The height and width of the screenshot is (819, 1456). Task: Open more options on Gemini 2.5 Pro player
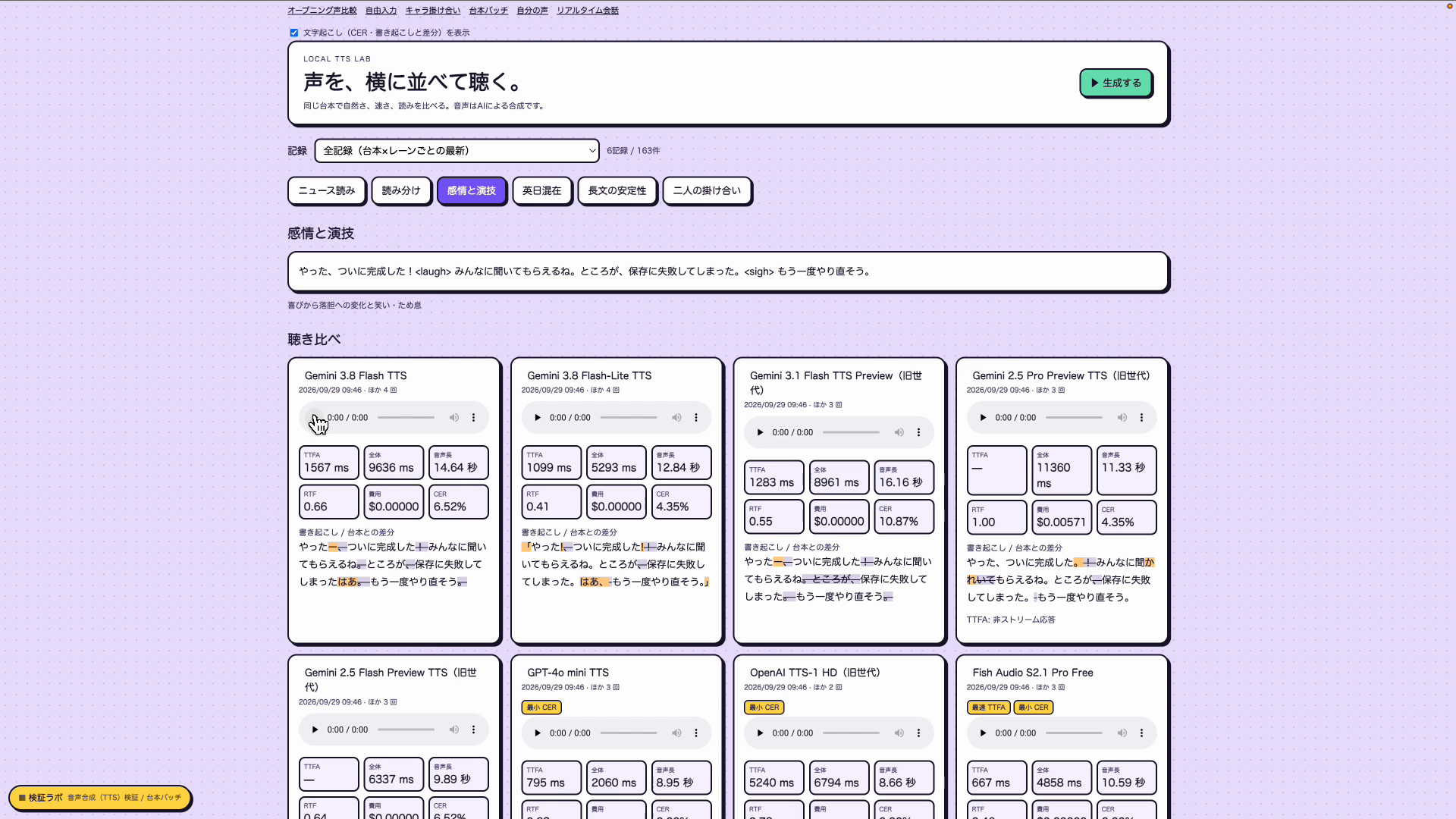coord(1141,418)
